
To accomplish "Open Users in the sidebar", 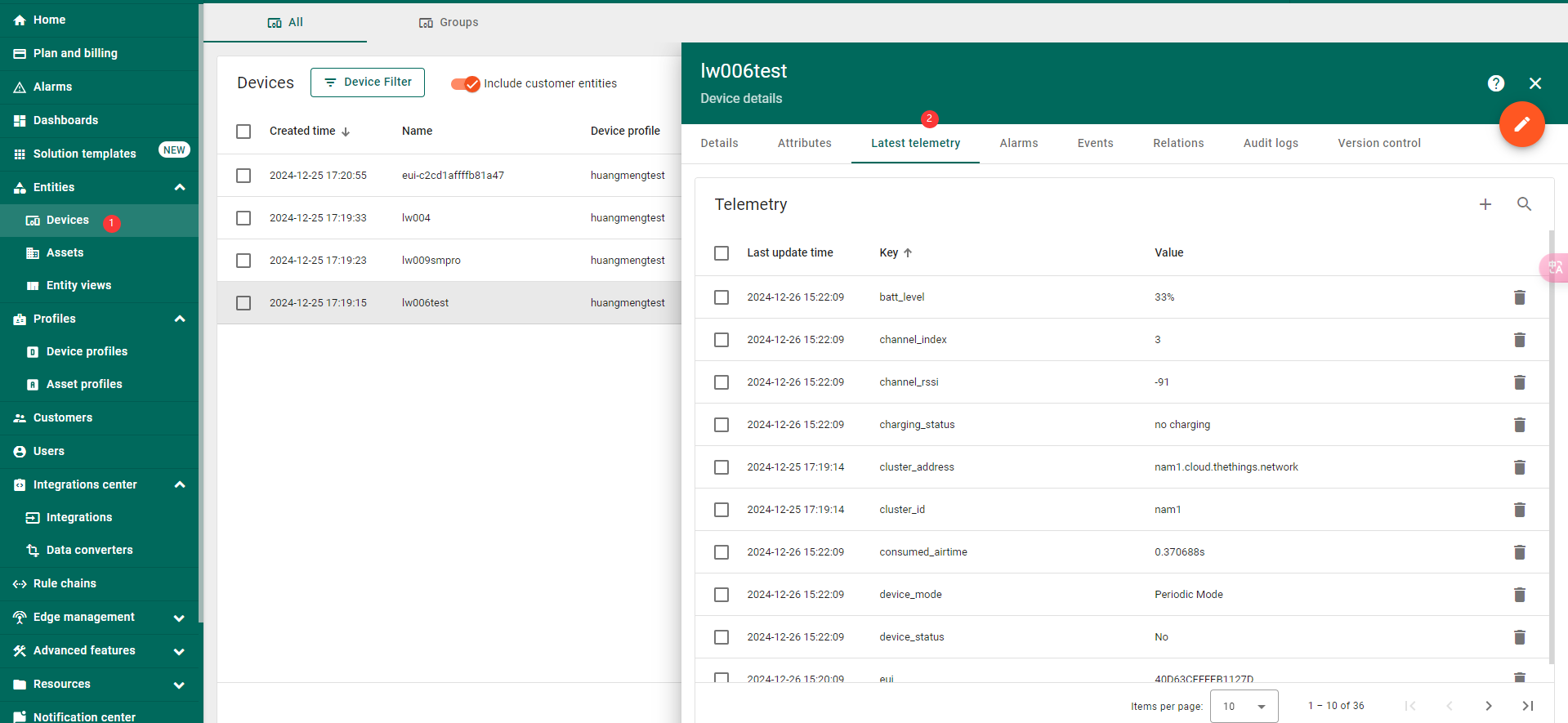I will (99, 452).
